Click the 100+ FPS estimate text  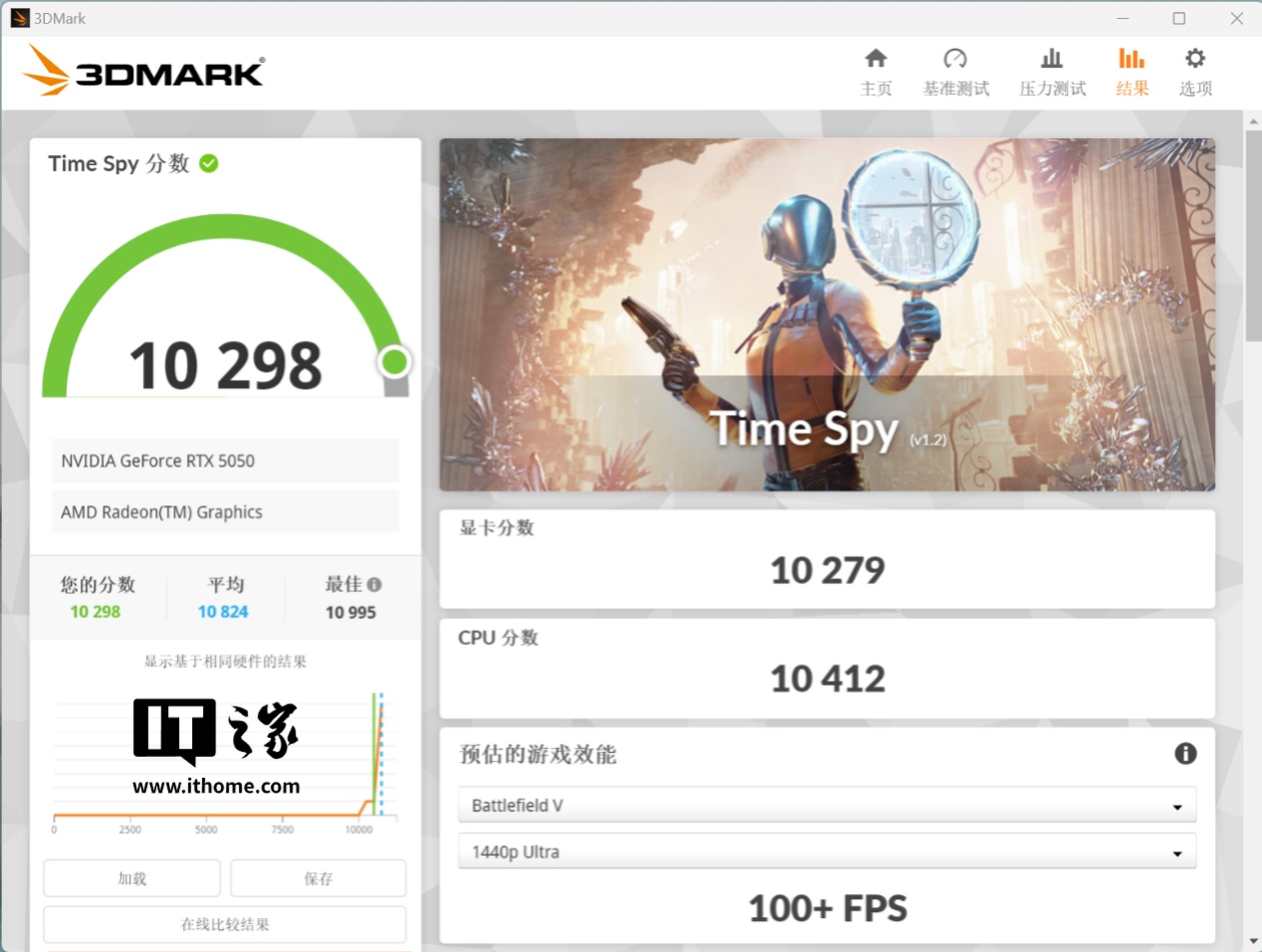827,908
